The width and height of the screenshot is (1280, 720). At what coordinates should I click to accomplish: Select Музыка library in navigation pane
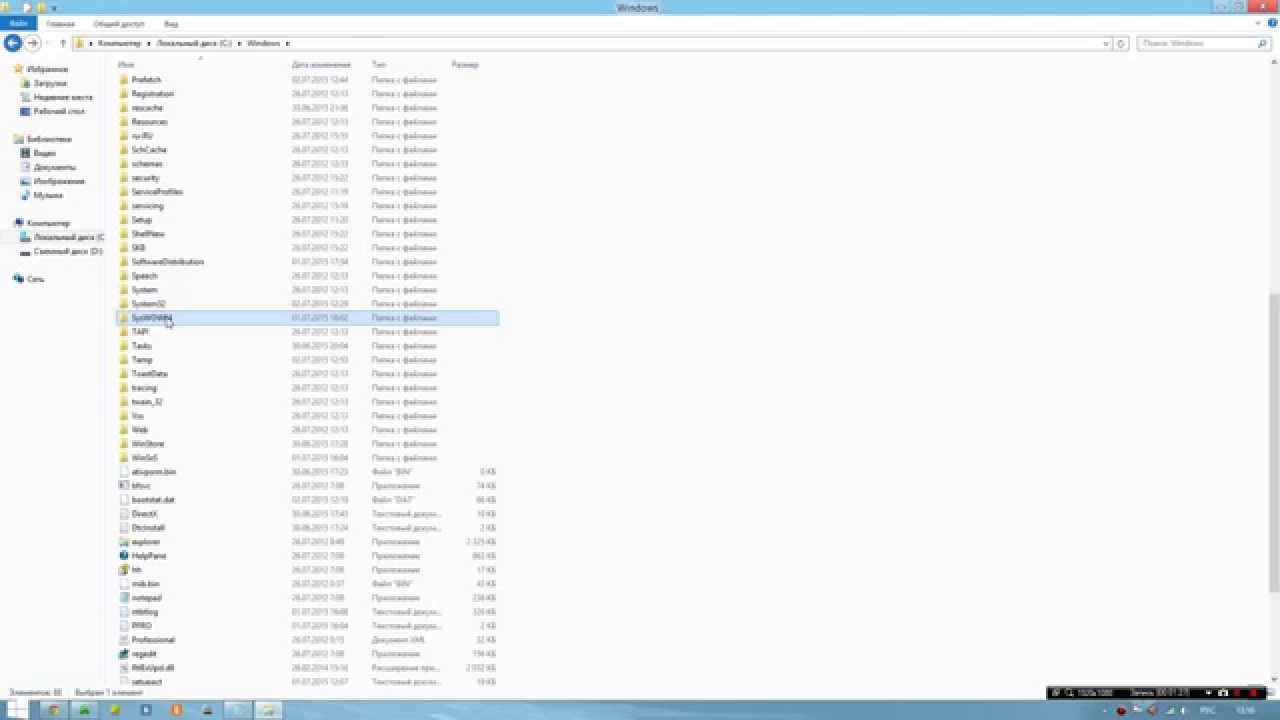(x=48, y=196)
